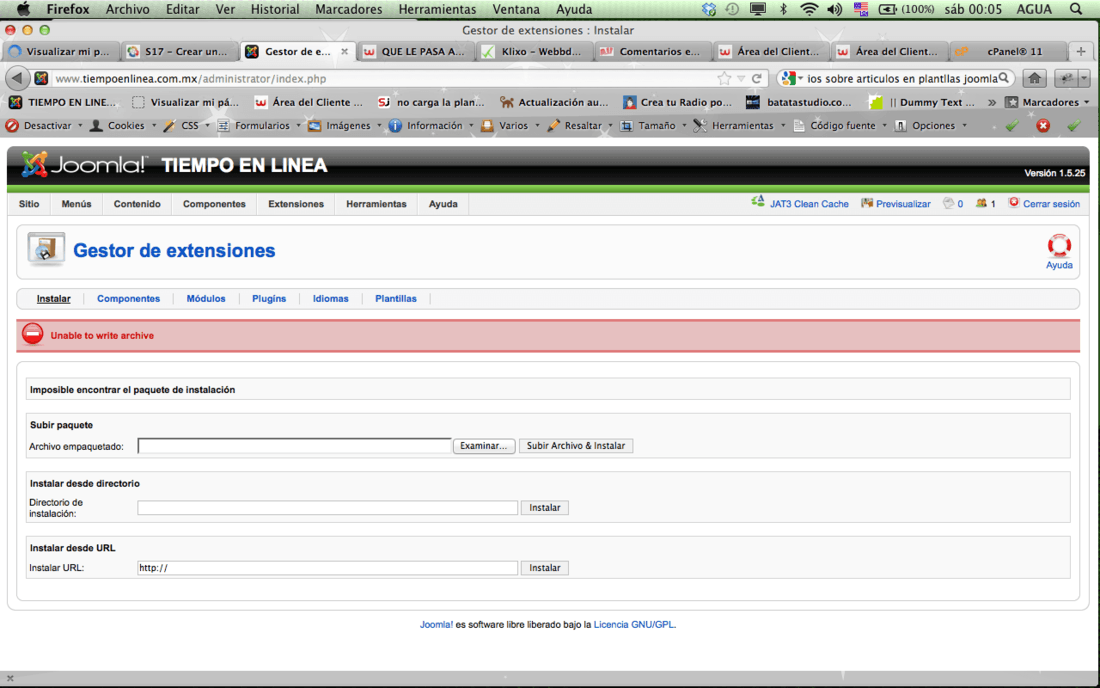Follow the Licencia GNU/GPL link
This screenshot has width=1100, height=688.
[x=634, y=625]
